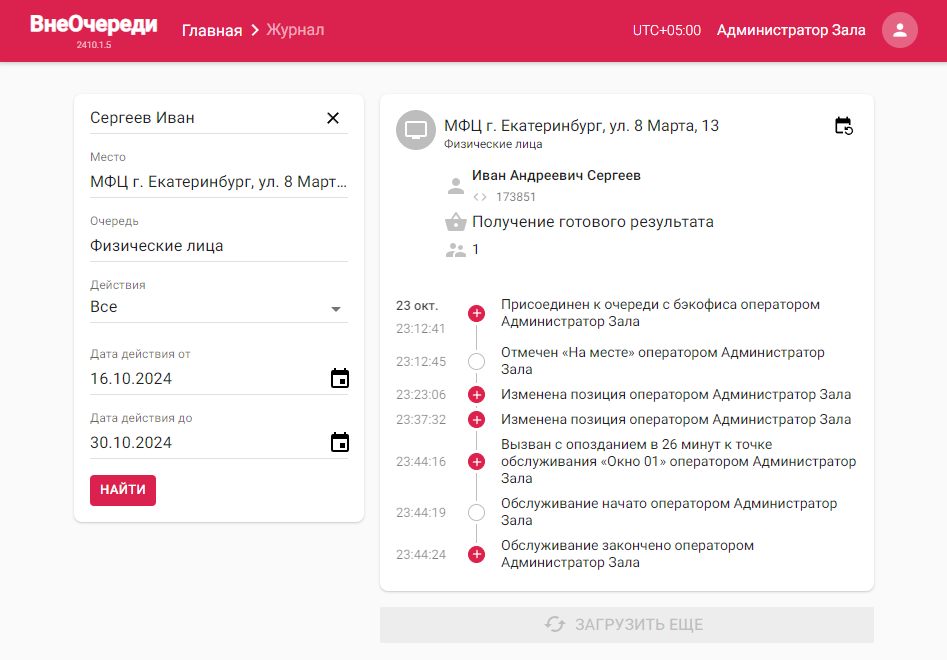Click the group people icon beside number 1
947x660 pixels.
click(x=456, y=250)
